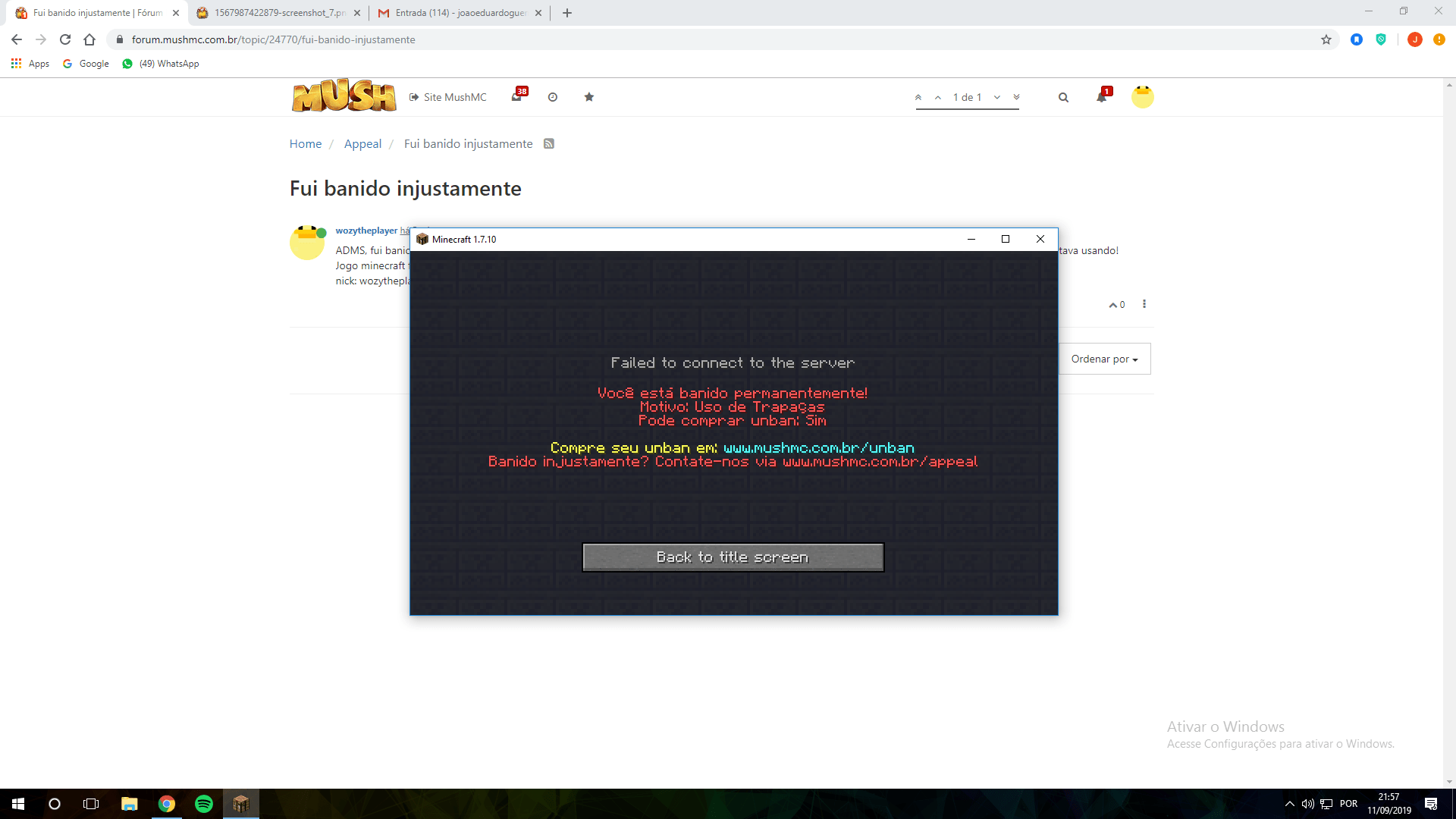Image resolution: width=1456 pixels, height=819 pixels.
Task: Reload the forum page
Action: (x=65, y=39)
